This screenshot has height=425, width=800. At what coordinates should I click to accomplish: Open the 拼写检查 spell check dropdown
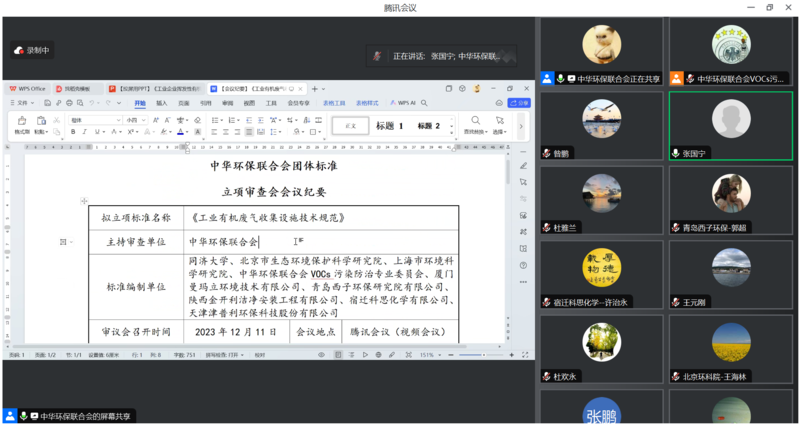pyautogui.click(x=224, y=355)
